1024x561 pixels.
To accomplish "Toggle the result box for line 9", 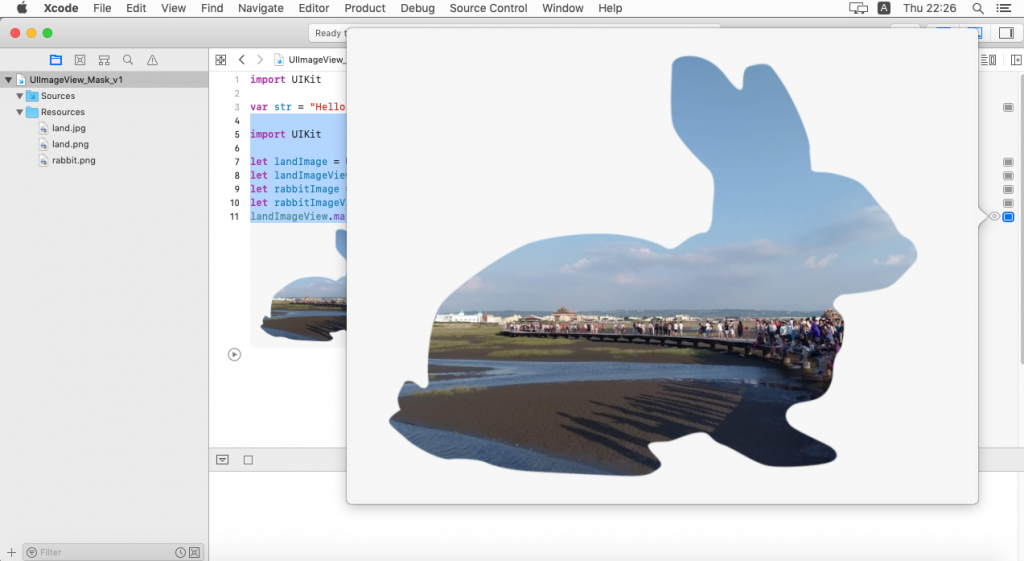I will [x=1008, y=189].
